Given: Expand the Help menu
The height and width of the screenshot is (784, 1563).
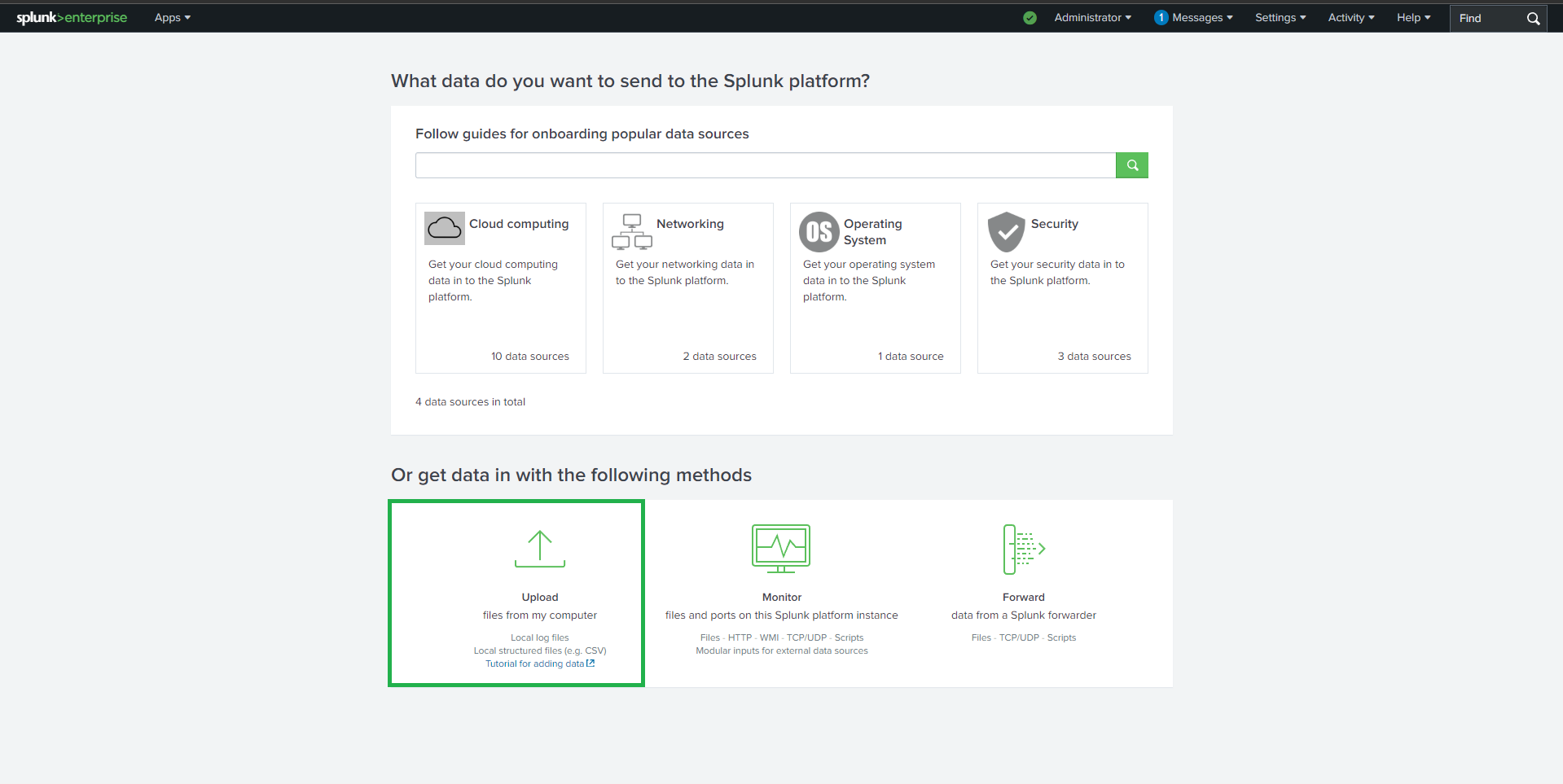Looking at the screenshot, I should tap(1413, 18).
